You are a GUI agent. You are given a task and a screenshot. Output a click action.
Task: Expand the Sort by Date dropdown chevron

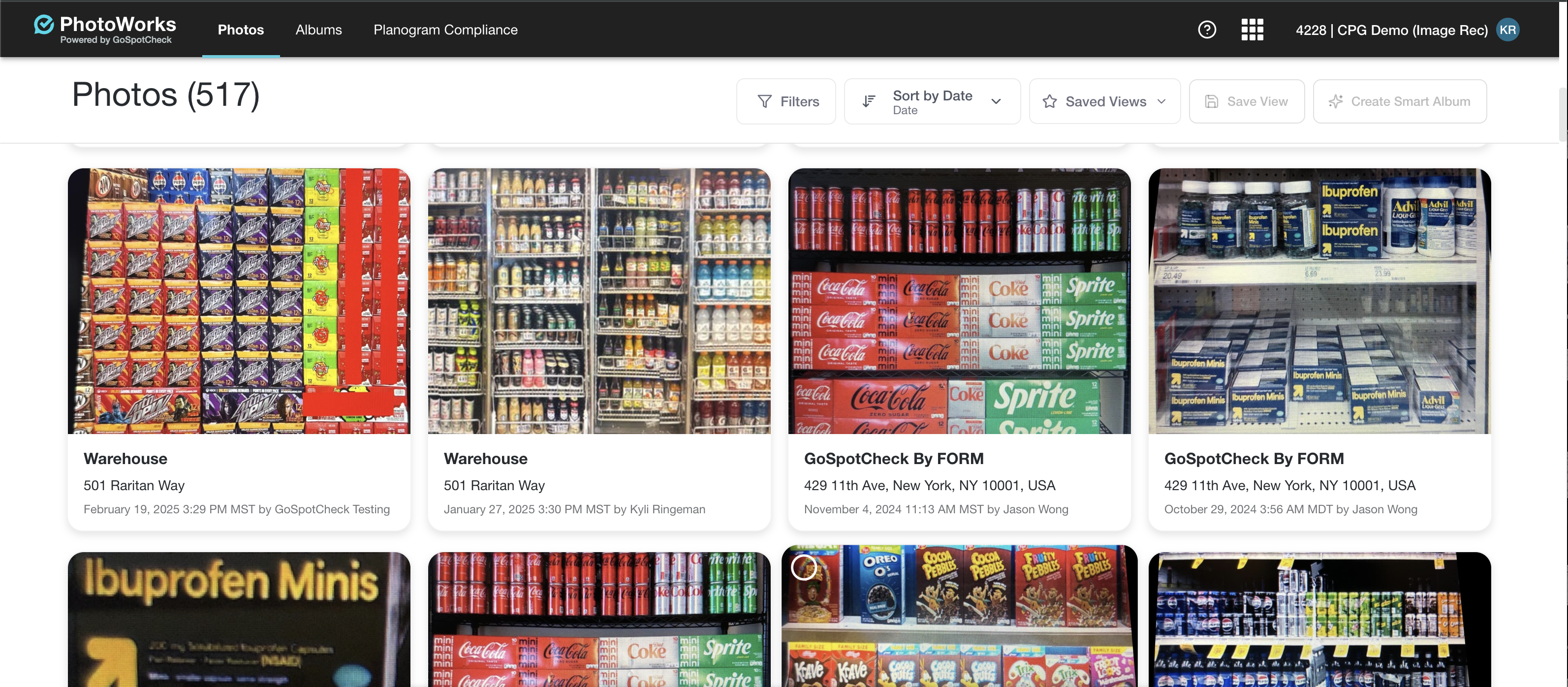[996, 101]
